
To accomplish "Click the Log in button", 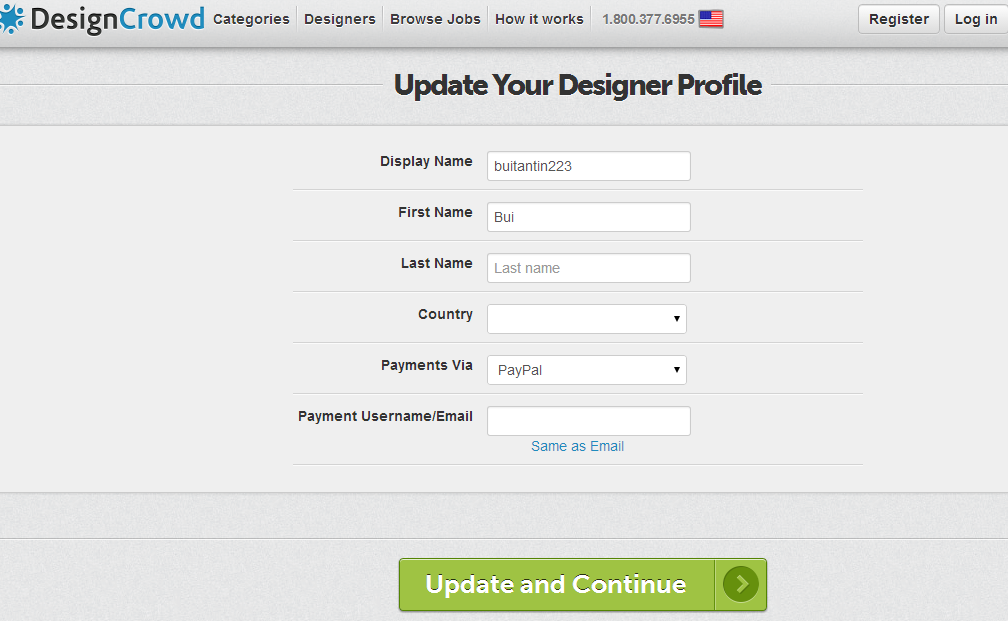I will 975,19.
